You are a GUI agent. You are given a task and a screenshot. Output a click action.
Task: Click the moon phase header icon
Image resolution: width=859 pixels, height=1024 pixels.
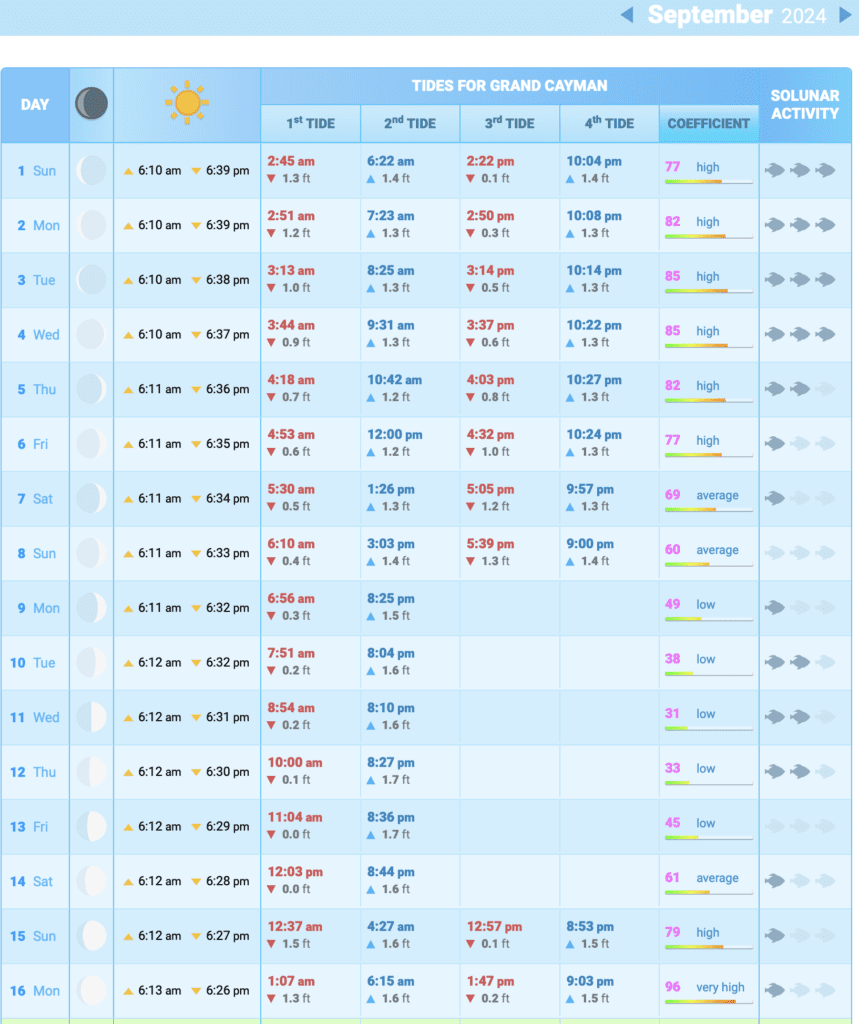click(91, 104)
